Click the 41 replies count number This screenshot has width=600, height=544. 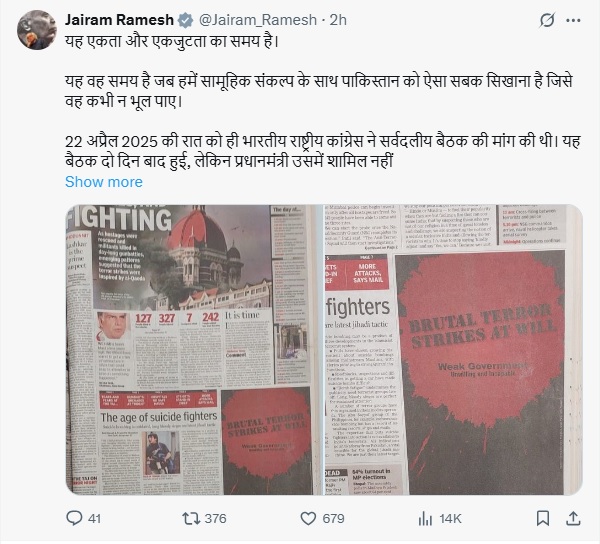point(95,519)
